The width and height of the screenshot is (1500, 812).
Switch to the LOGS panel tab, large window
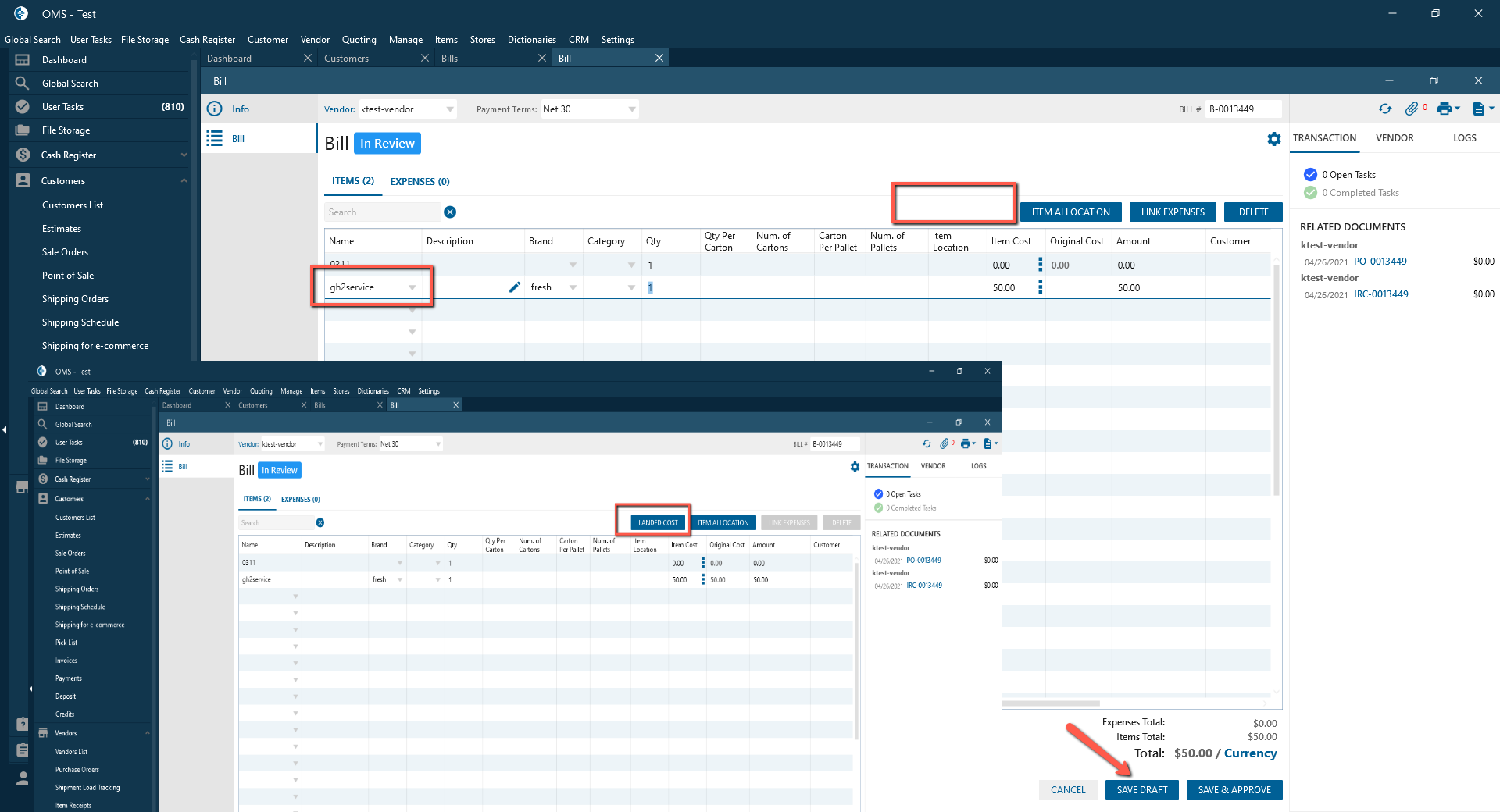point(1465,138)
